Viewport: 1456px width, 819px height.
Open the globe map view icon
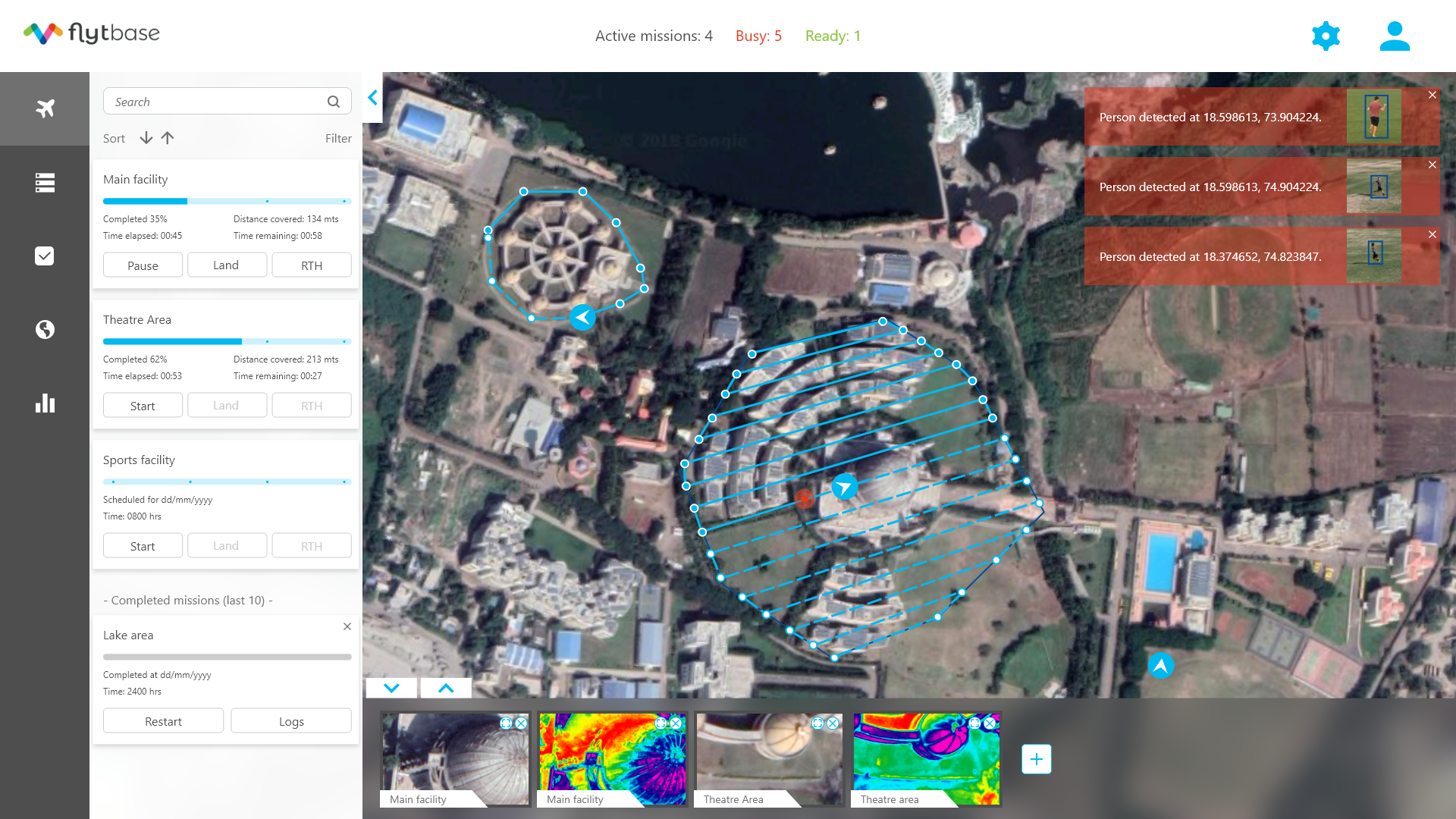pyautogui.click(x=45, y=329)
